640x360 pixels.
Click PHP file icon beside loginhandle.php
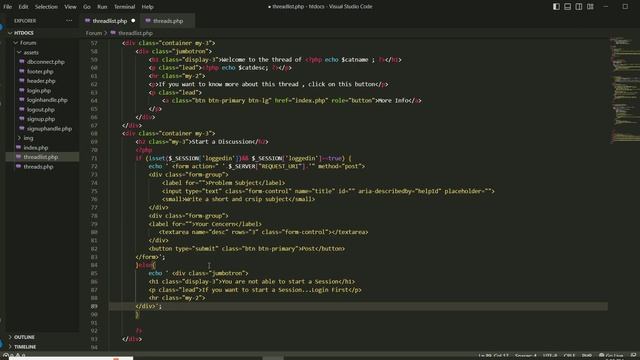click(x=22, y=100)
